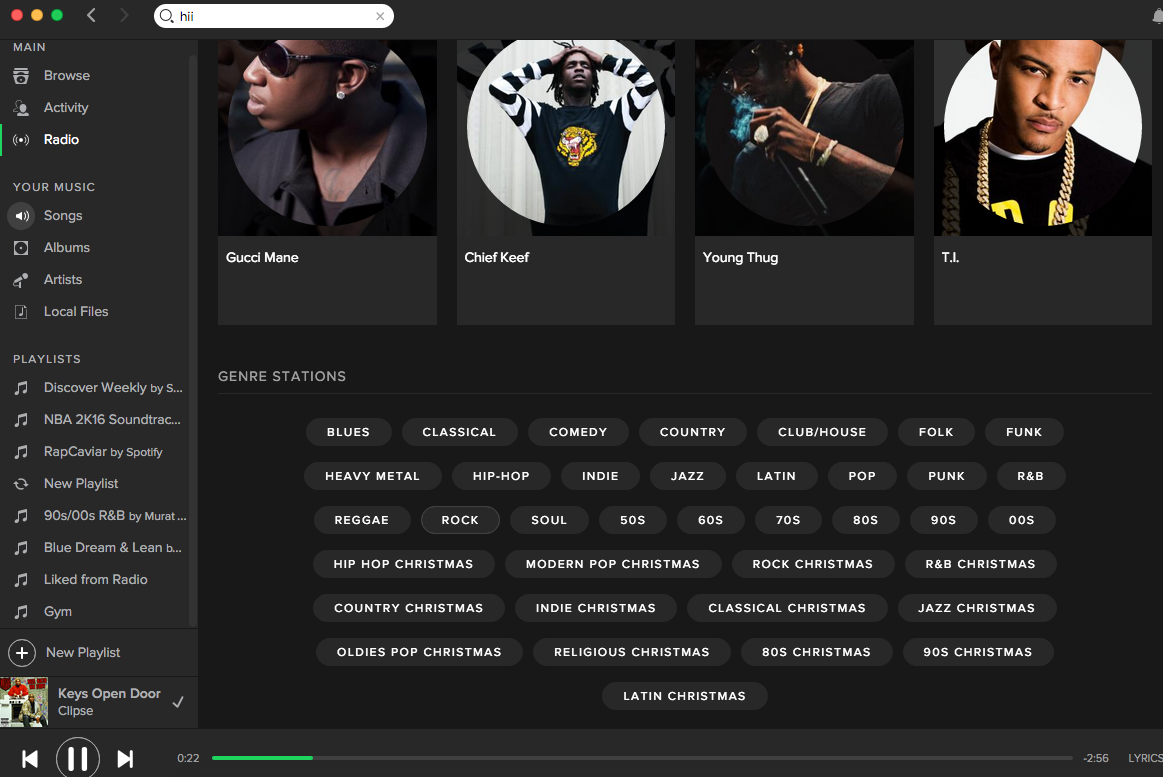This screenshot has width=1163, height=777.
Task: Skip to the next track
Action: pos(125,759)
